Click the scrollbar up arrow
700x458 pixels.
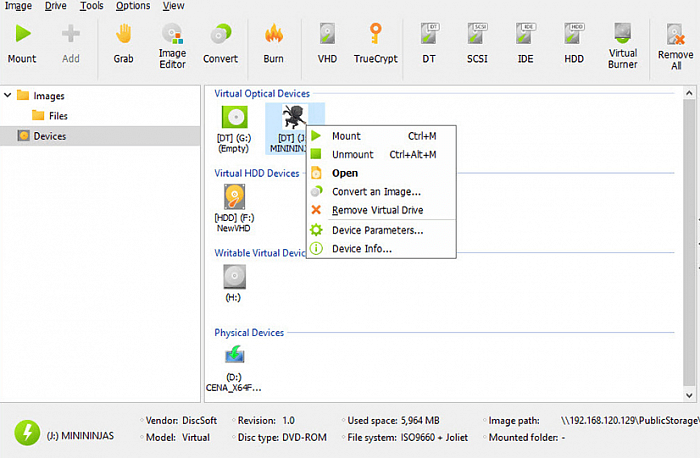point(689,93)
